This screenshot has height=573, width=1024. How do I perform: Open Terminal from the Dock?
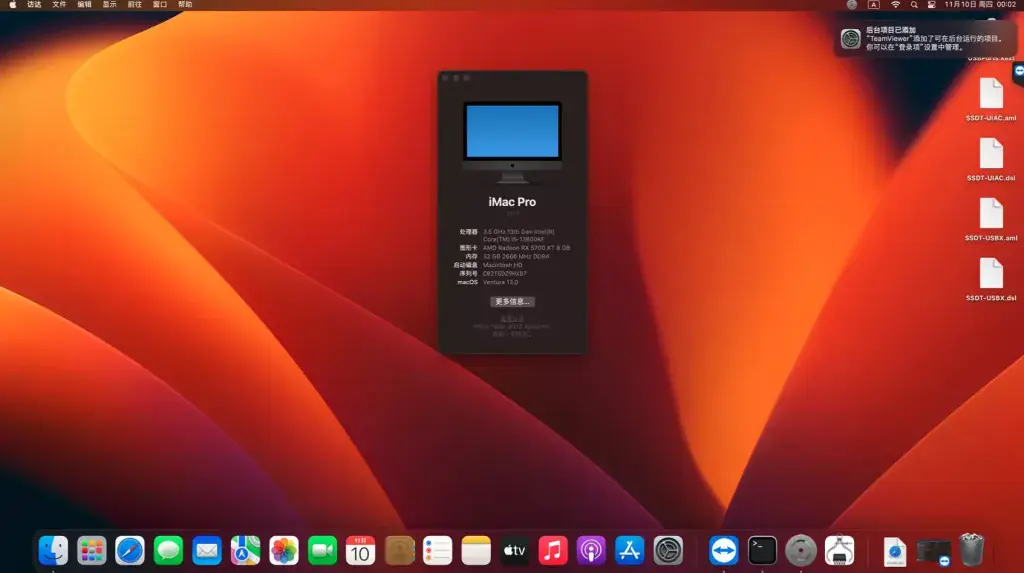point(762,551)
